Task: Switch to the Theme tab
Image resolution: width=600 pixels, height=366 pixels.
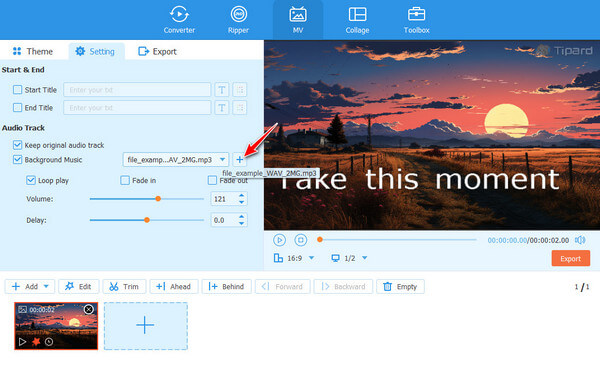Action: 33,51
